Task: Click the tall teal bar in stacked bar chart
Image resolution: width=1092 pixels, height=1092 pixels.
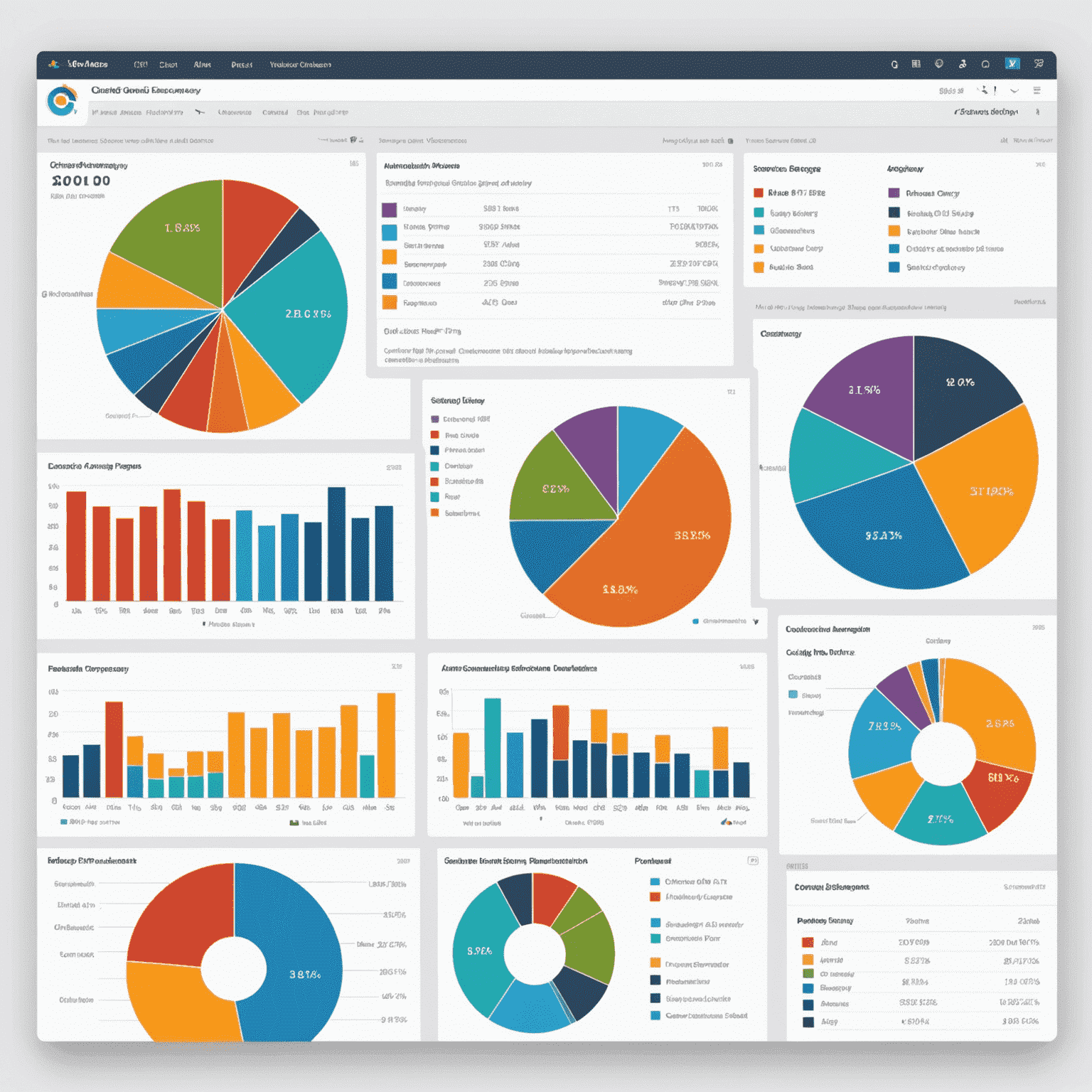Action: (493, 747)
